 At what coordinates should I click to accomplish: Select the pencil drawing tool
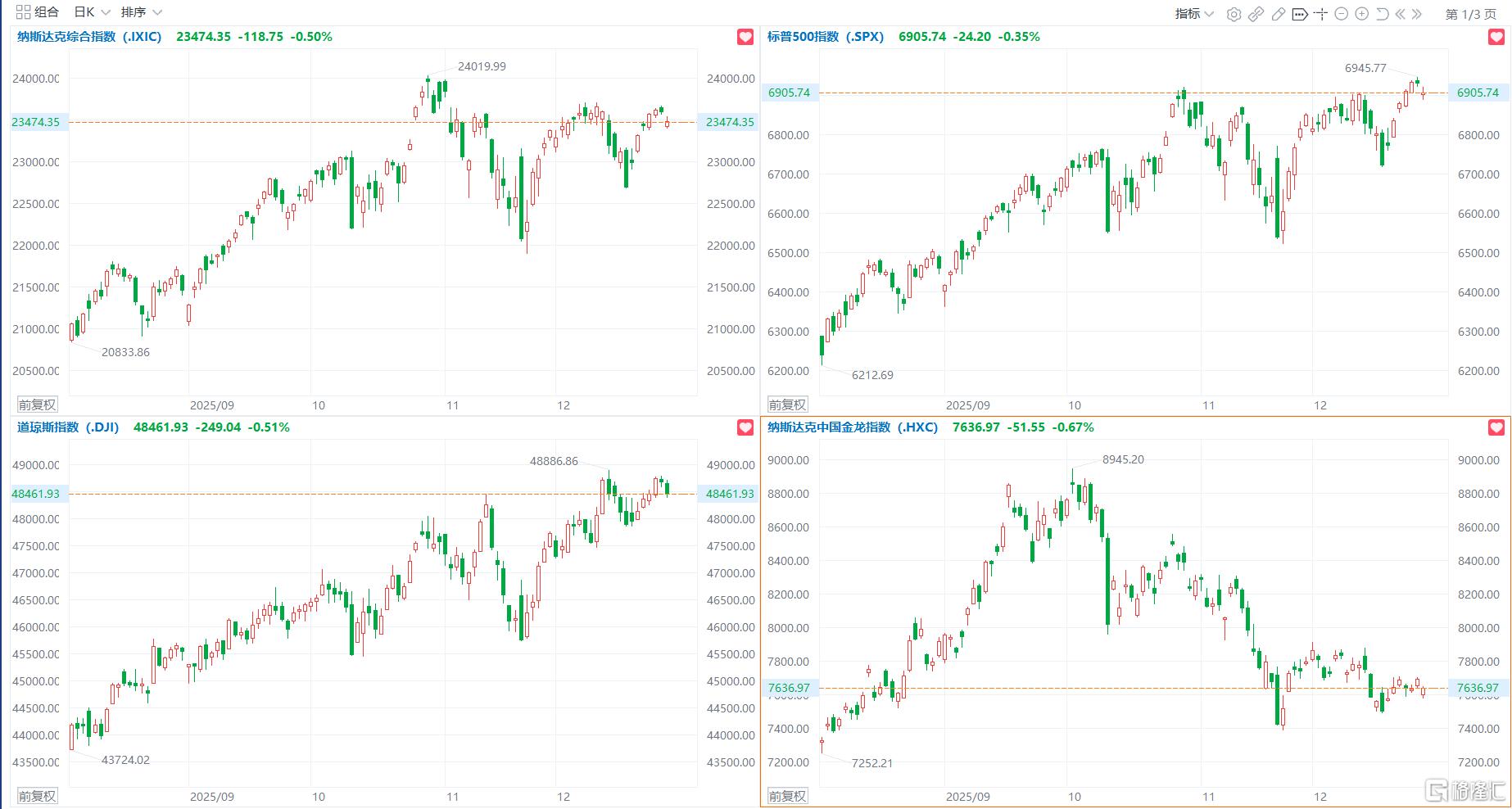coord(1278,14)
